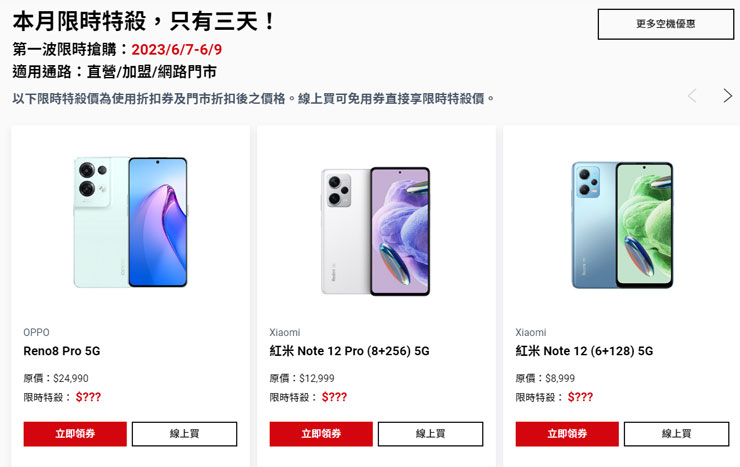Open the OPPO Reno8 Pro phone image
Image resolution: width=740 pixels, height=467 pixels.
pos(131,222)
